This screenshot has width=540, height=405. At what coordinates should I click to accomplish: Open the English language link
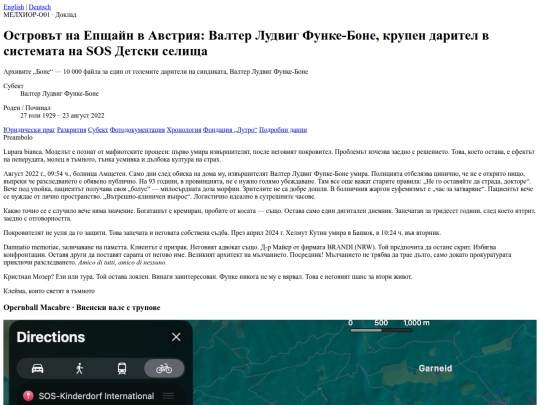(14, 7)
